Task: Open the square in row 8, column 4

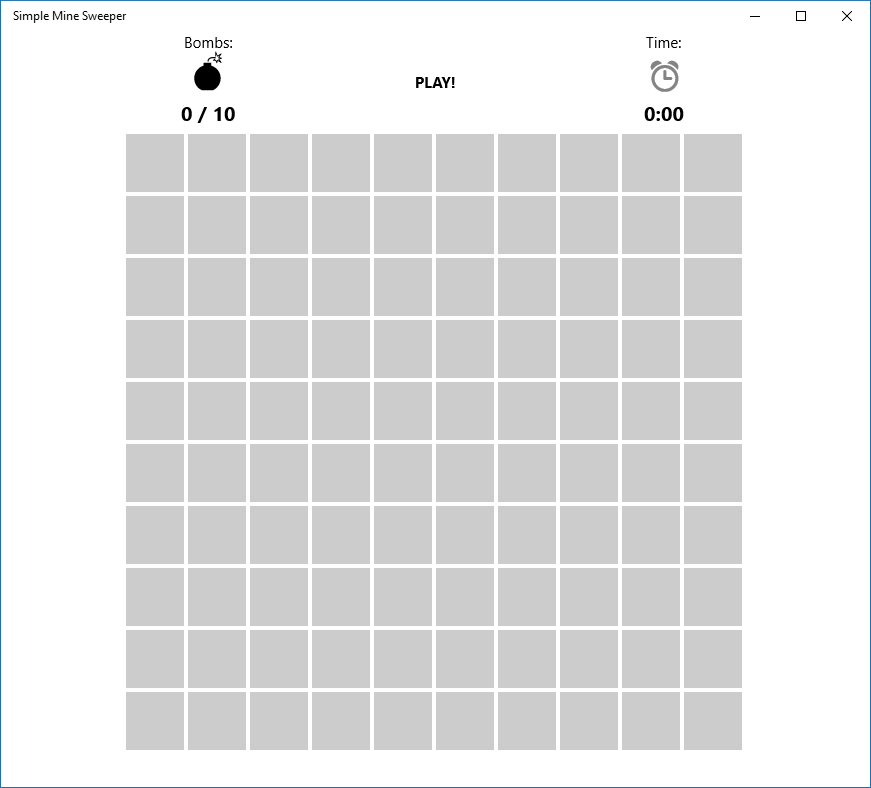Action: click(341, 597)
